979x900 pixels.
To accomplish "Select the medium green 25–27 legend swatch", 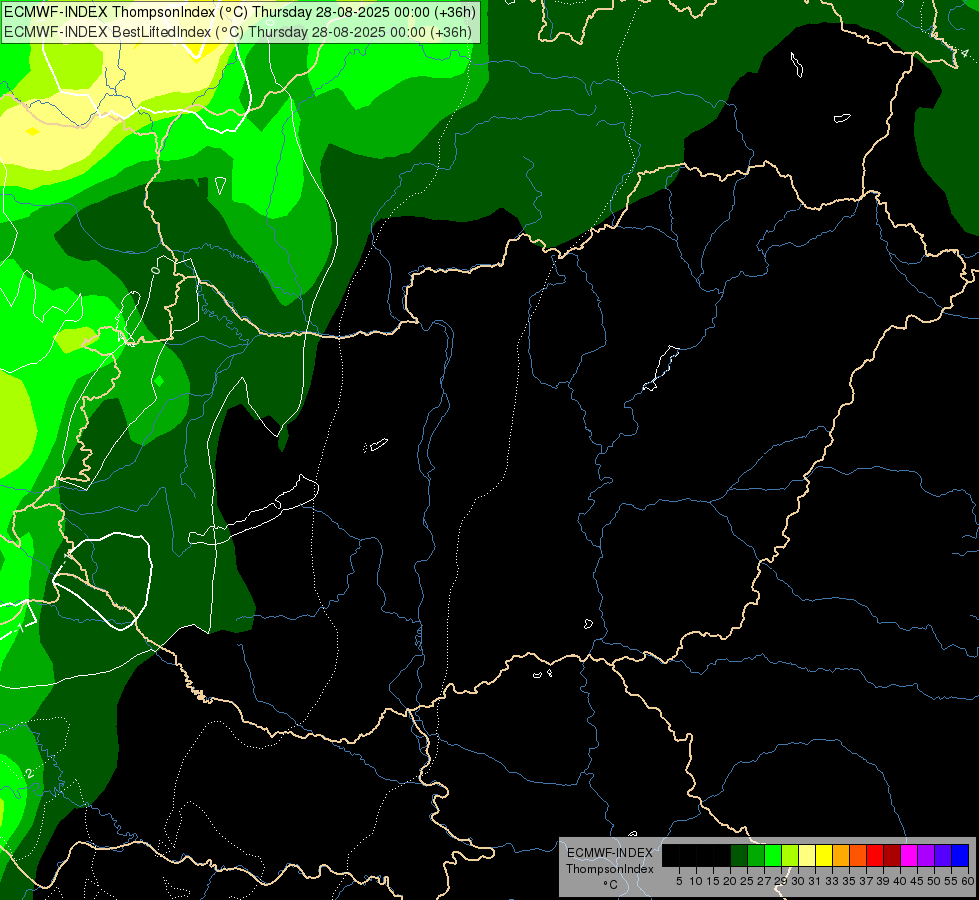I will click(756, 856).
